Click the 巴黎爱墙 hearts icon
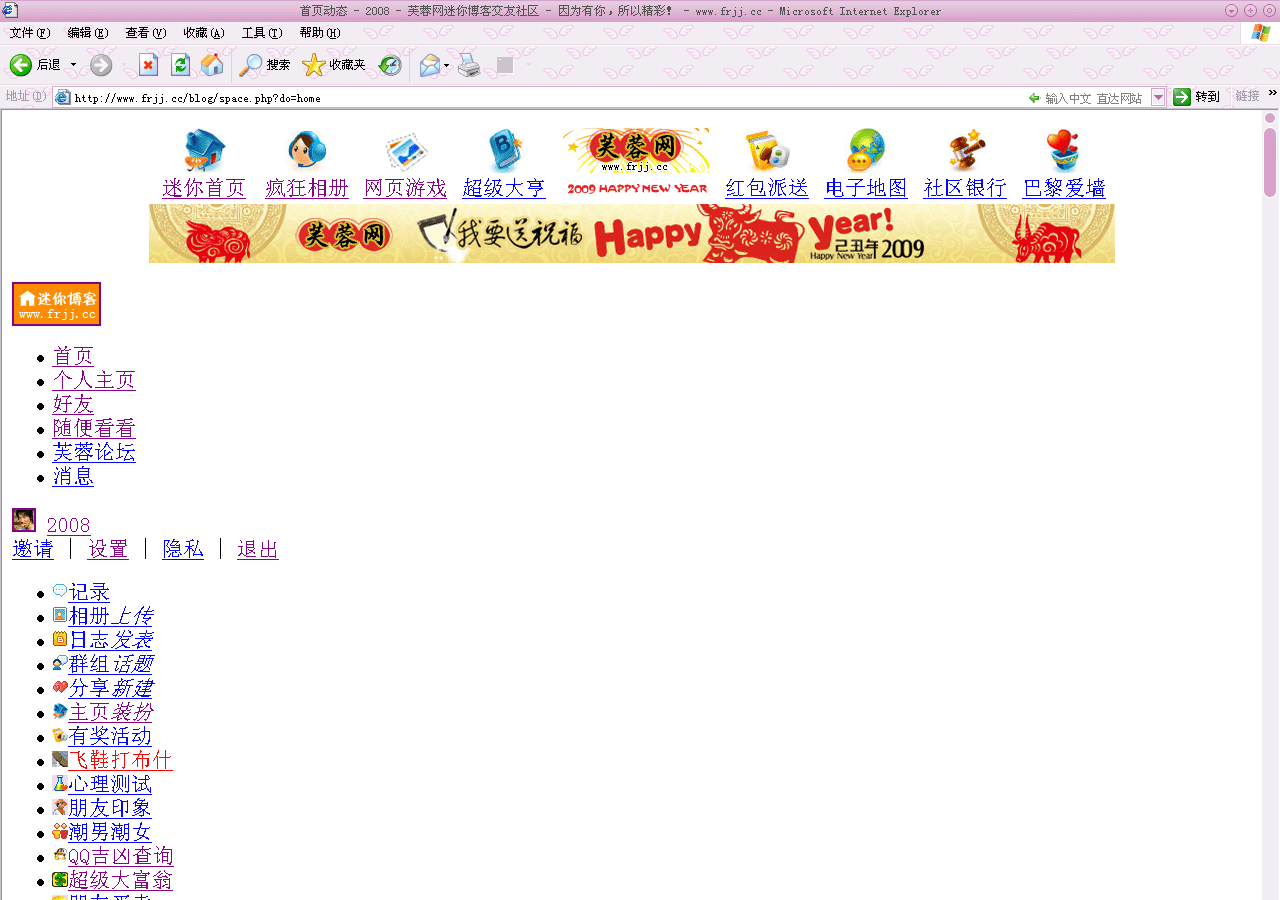Viewport: 1280px width, 900px height. pos(1064,151)
